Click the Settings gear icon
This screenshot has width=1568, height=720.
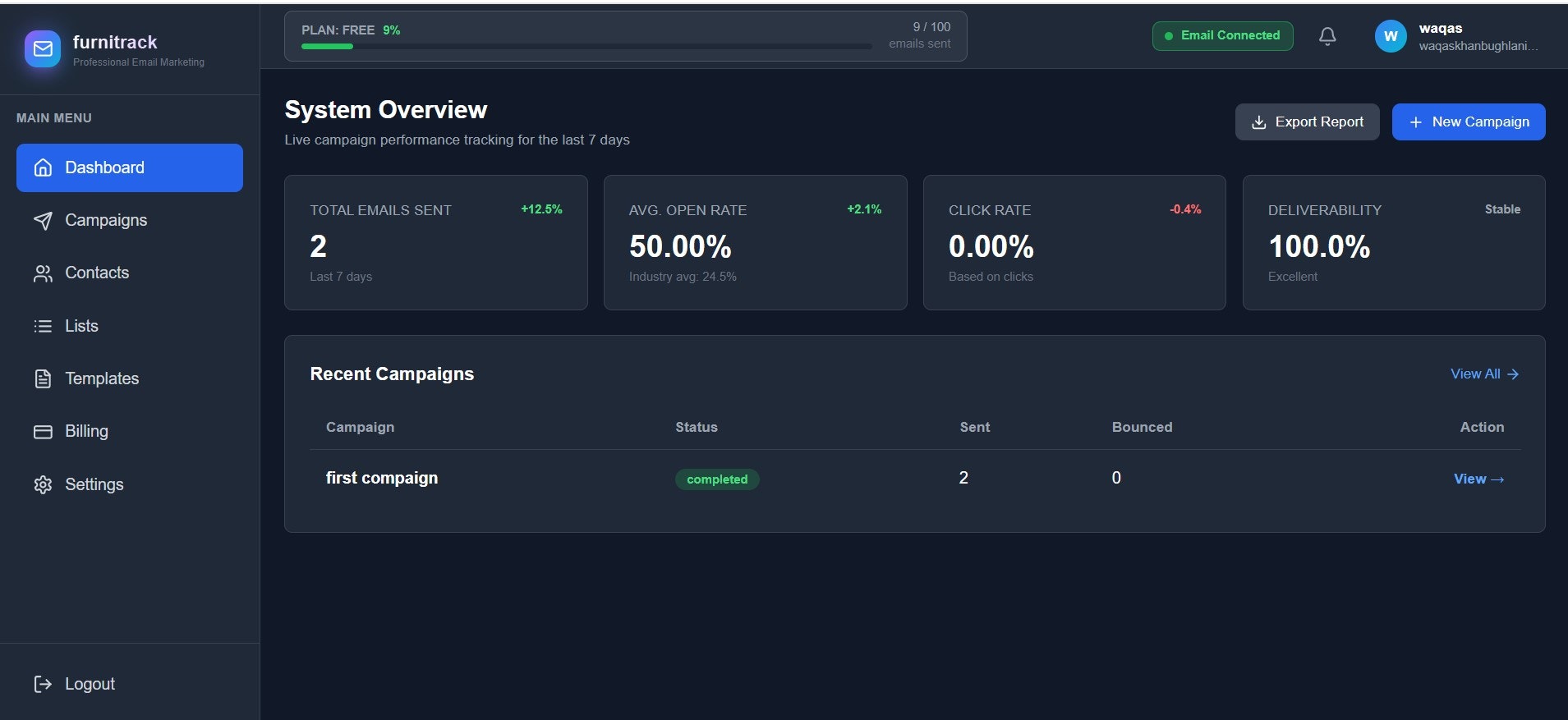point(43,484)
